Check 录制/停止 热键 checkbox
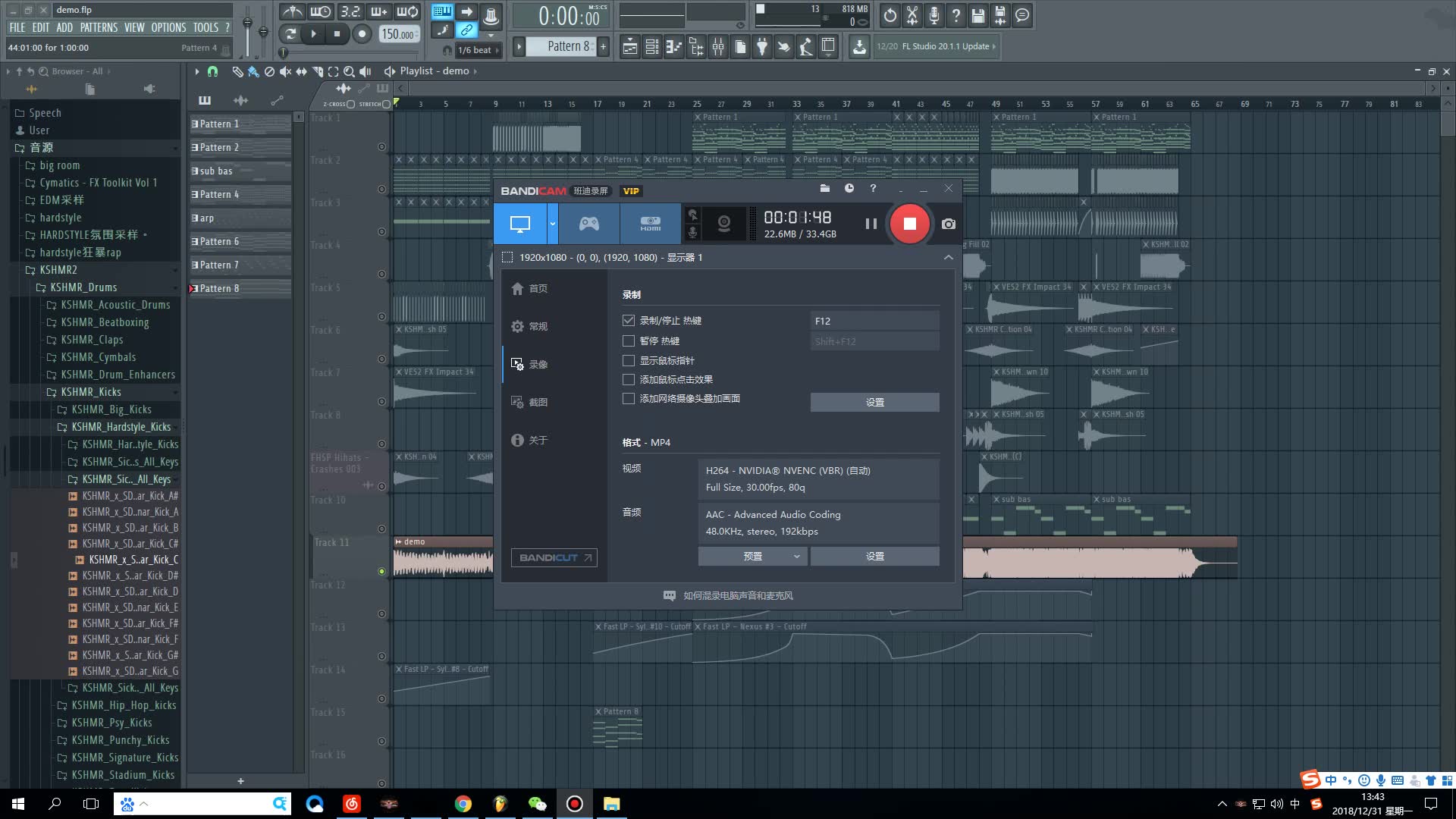Image resolution: width=1456 pixels, height=819 pixels. pos(629,321)
